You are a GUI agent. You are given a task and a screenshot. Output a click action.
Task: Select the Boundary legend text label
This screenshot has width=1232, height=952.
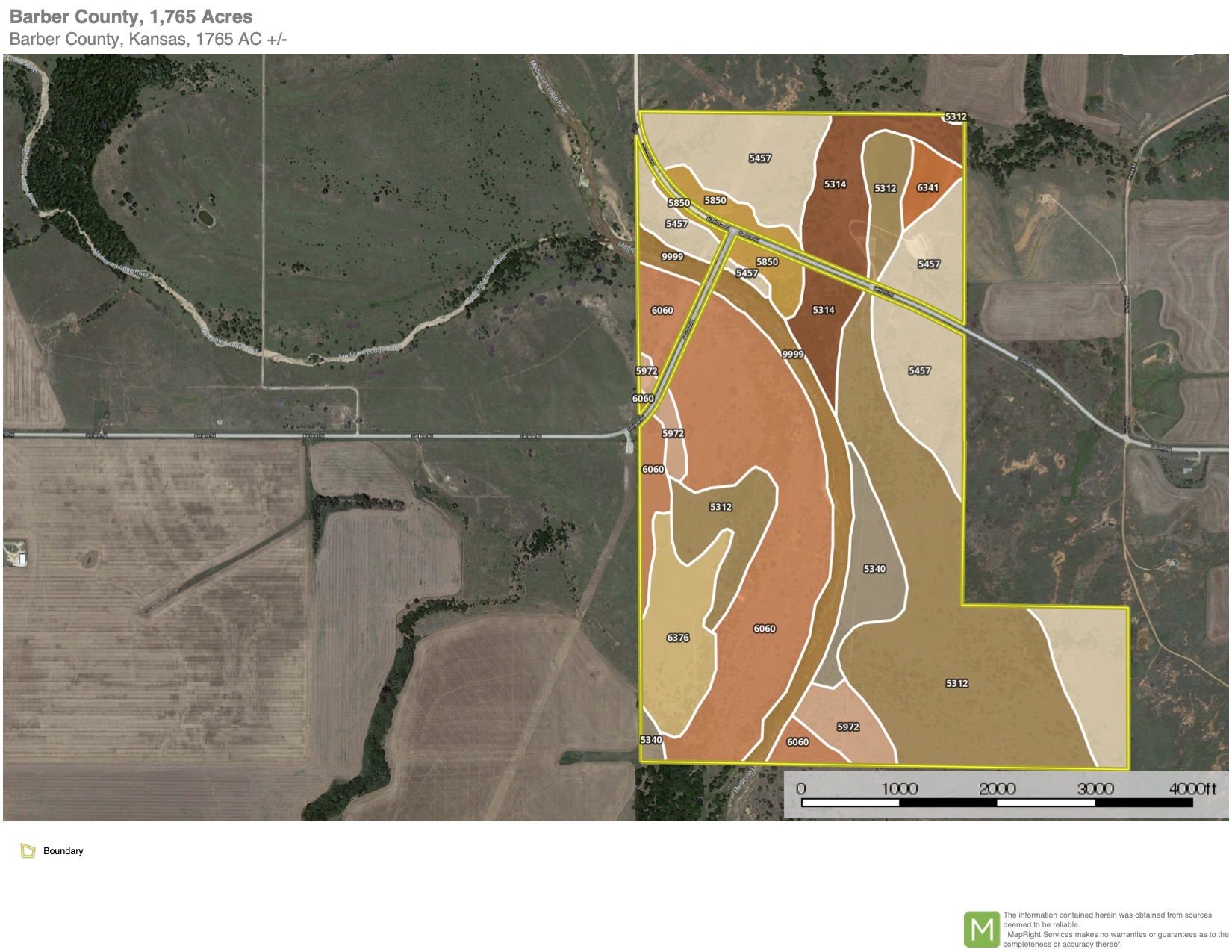(63, 851)
